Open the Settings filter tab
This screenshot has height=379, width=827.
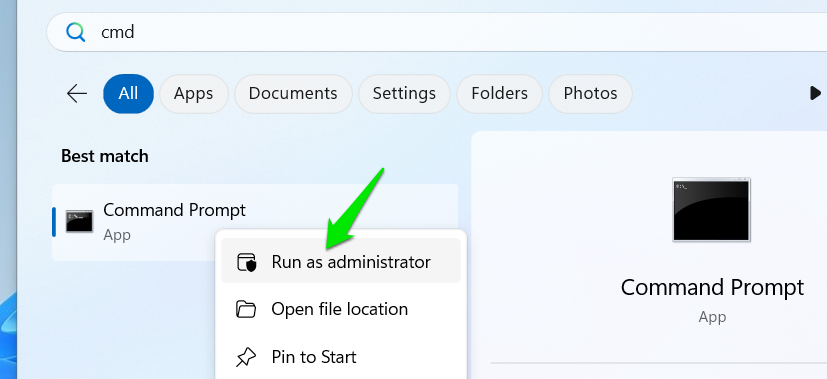[x=404, y=94]
